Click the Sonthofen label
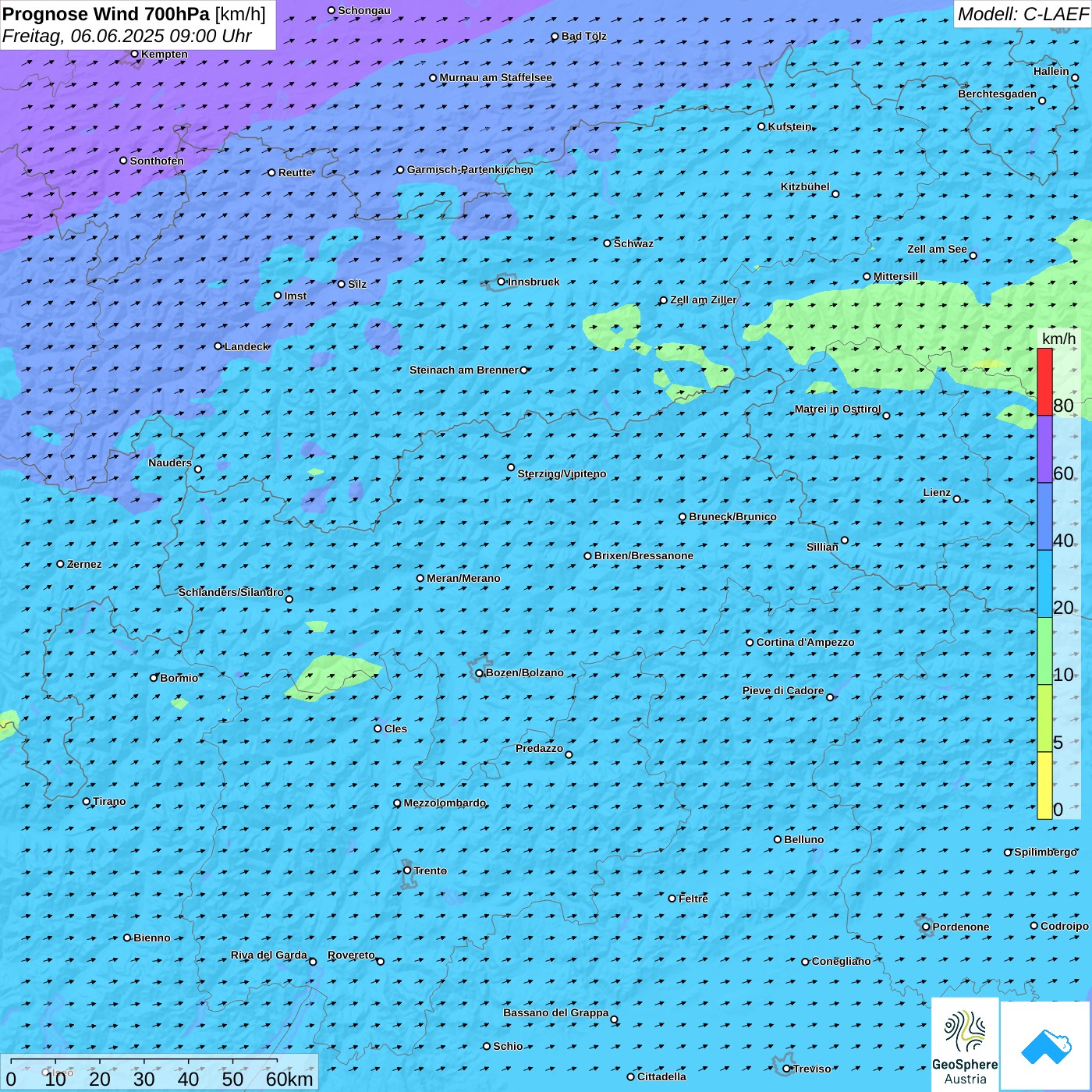 tap(157, 161)
